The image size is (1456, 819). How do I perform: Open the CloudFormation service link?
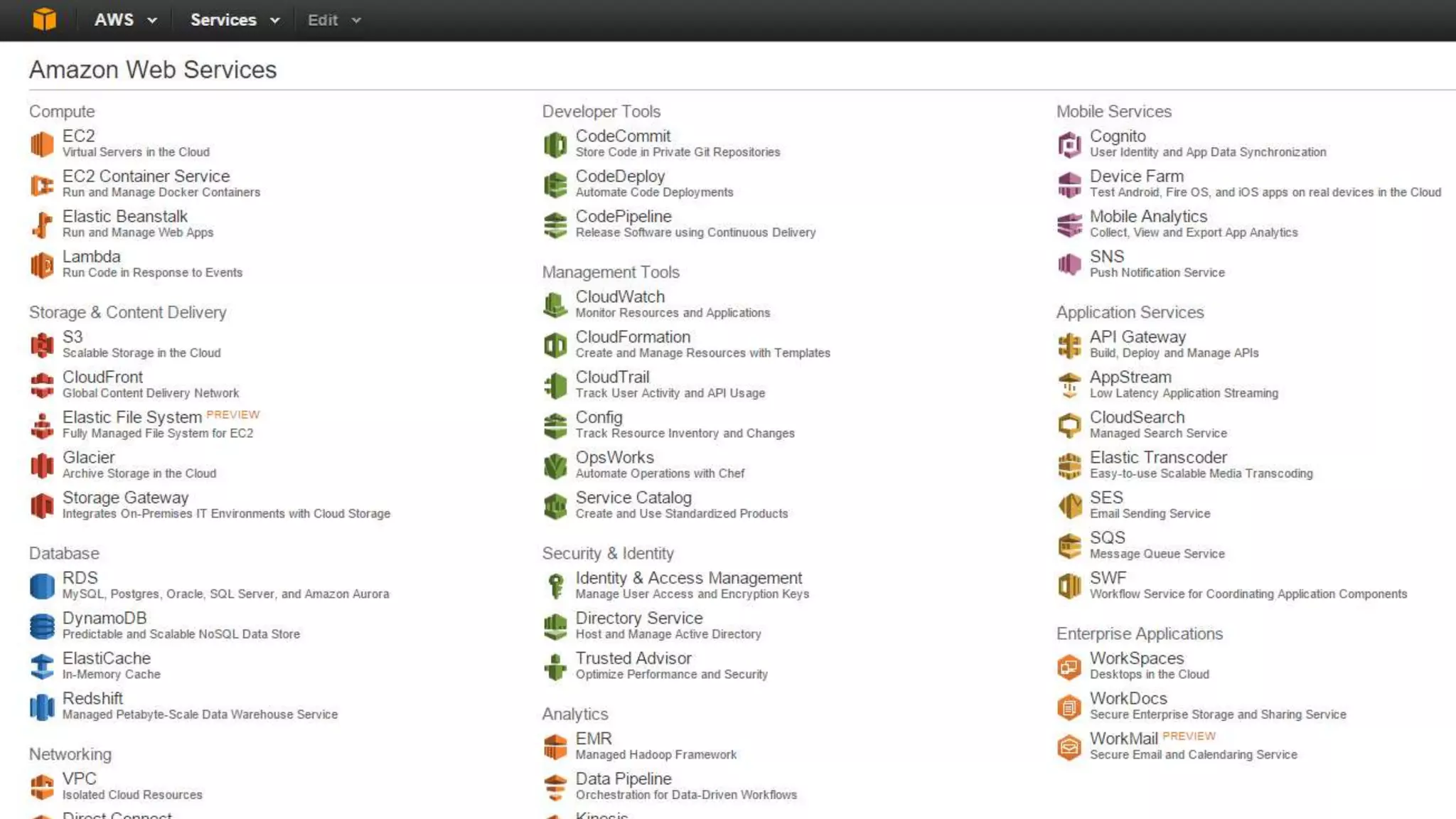[633, 337]
